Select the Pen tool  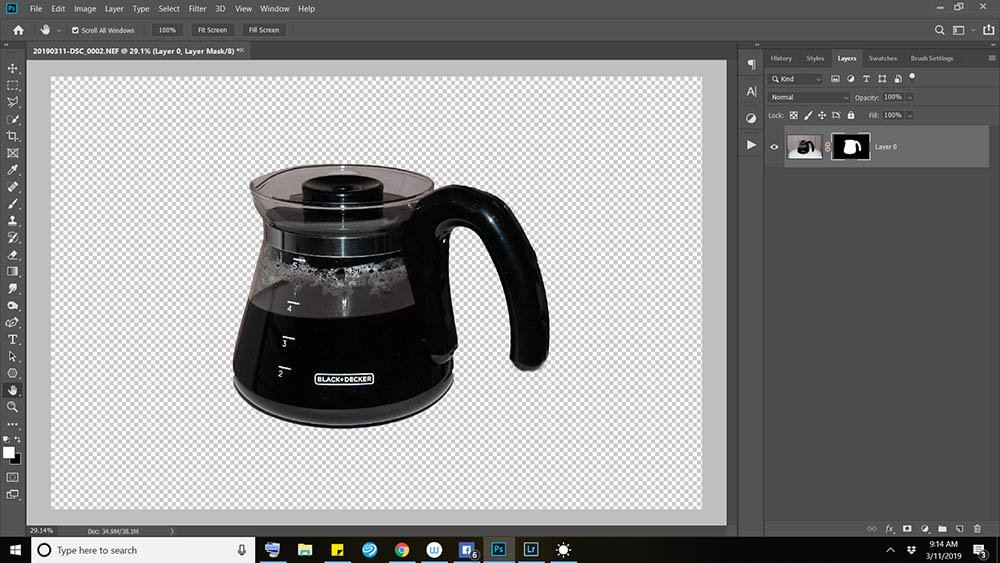click(12, 322)
